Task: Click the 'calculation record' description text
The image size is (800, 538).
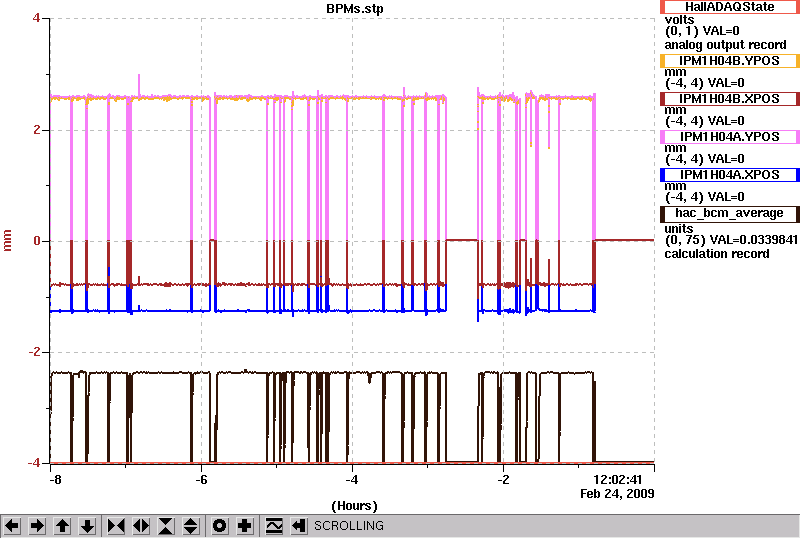Action: coord(716,254)
